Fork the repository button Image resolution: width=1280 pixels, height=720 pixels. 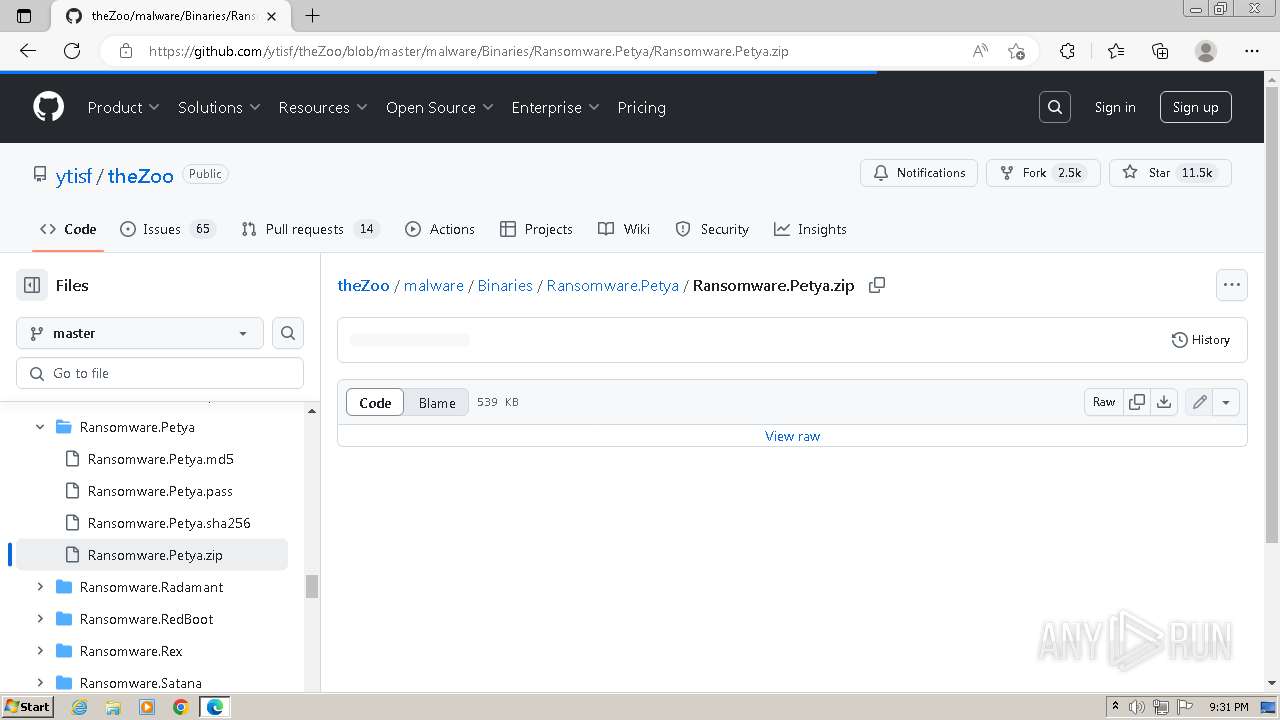pyautogui.click(x=1043, y=173)
